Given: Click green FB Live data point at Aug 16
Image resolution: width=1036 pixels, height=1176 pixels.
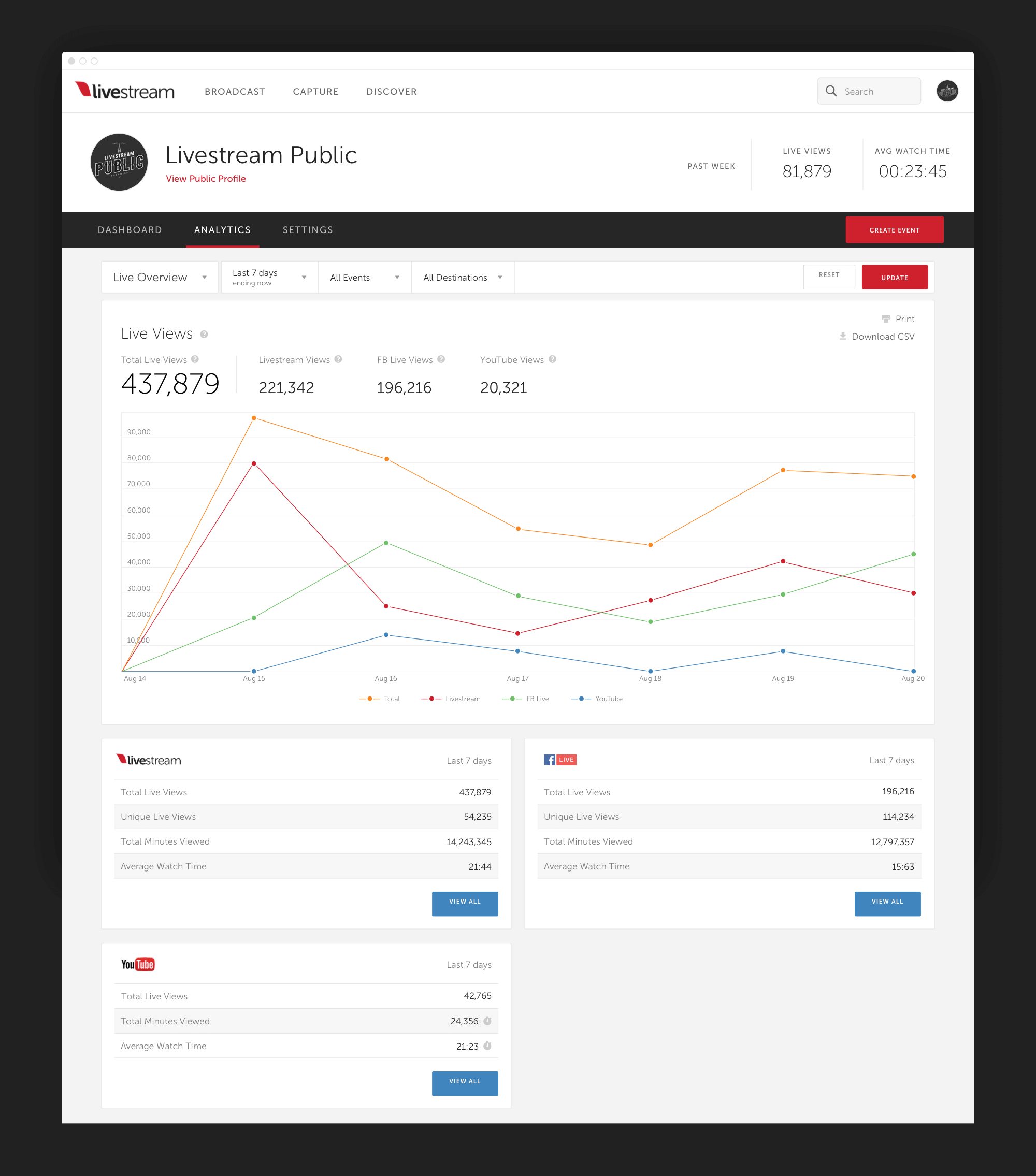Looking at the screenshot, I should pos(386,543).
